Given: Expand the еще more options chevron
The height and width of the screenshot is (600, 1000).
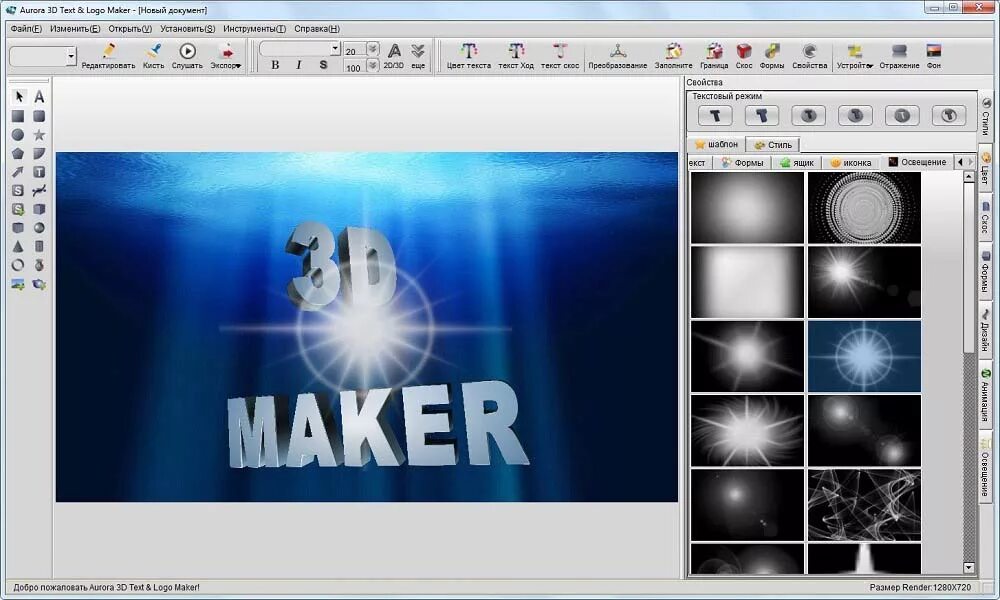Looking at the screenshot, I should [x=418, y=55].
